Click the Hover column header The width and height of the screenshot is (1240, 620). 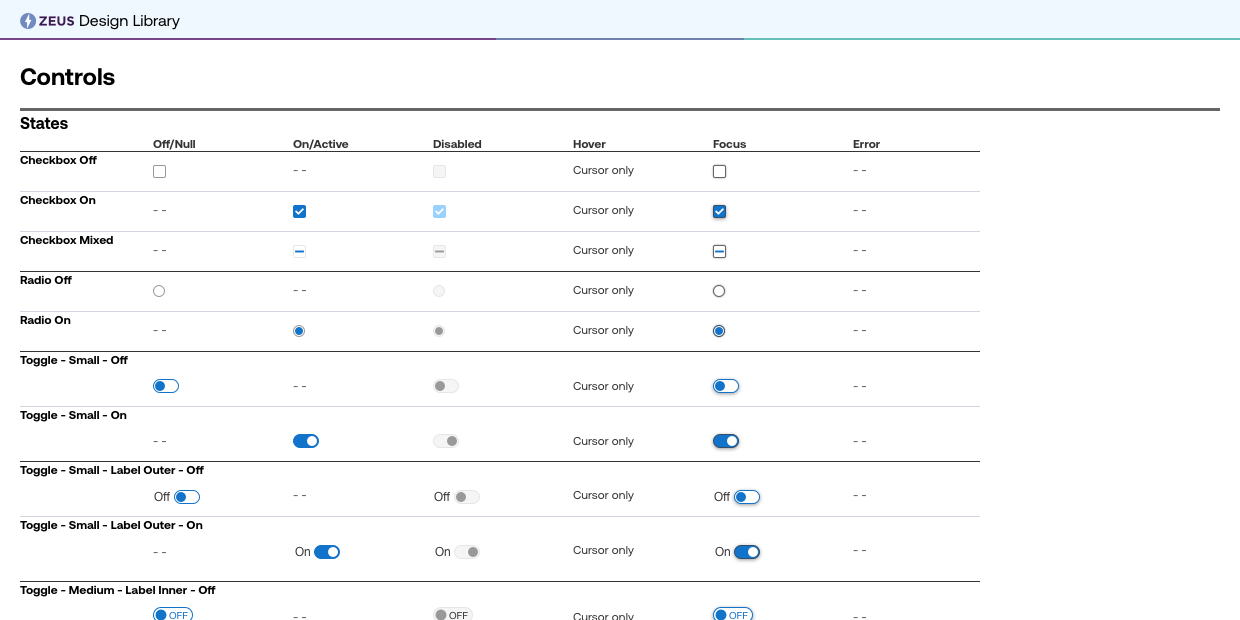point(590,144)
